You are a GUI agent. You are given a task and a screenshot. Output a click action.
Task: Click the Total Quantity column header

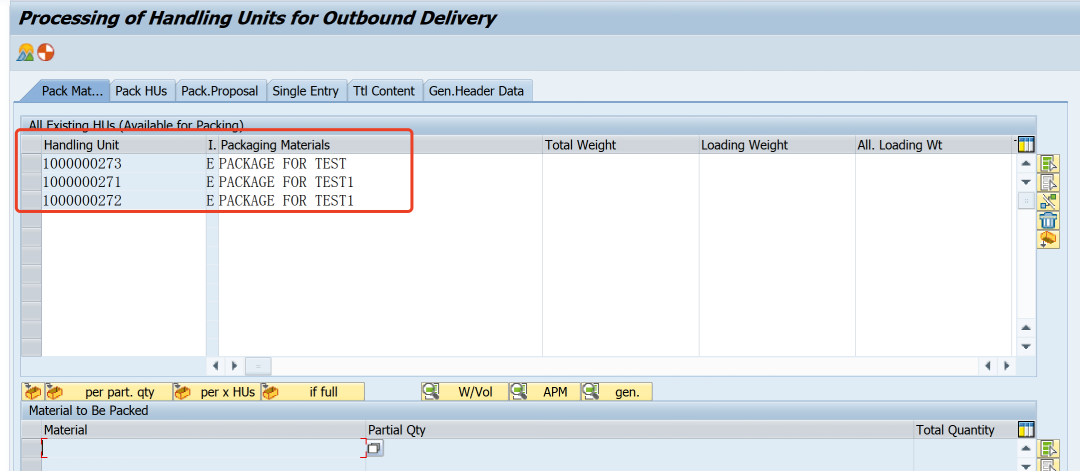(x=965, y=430)
